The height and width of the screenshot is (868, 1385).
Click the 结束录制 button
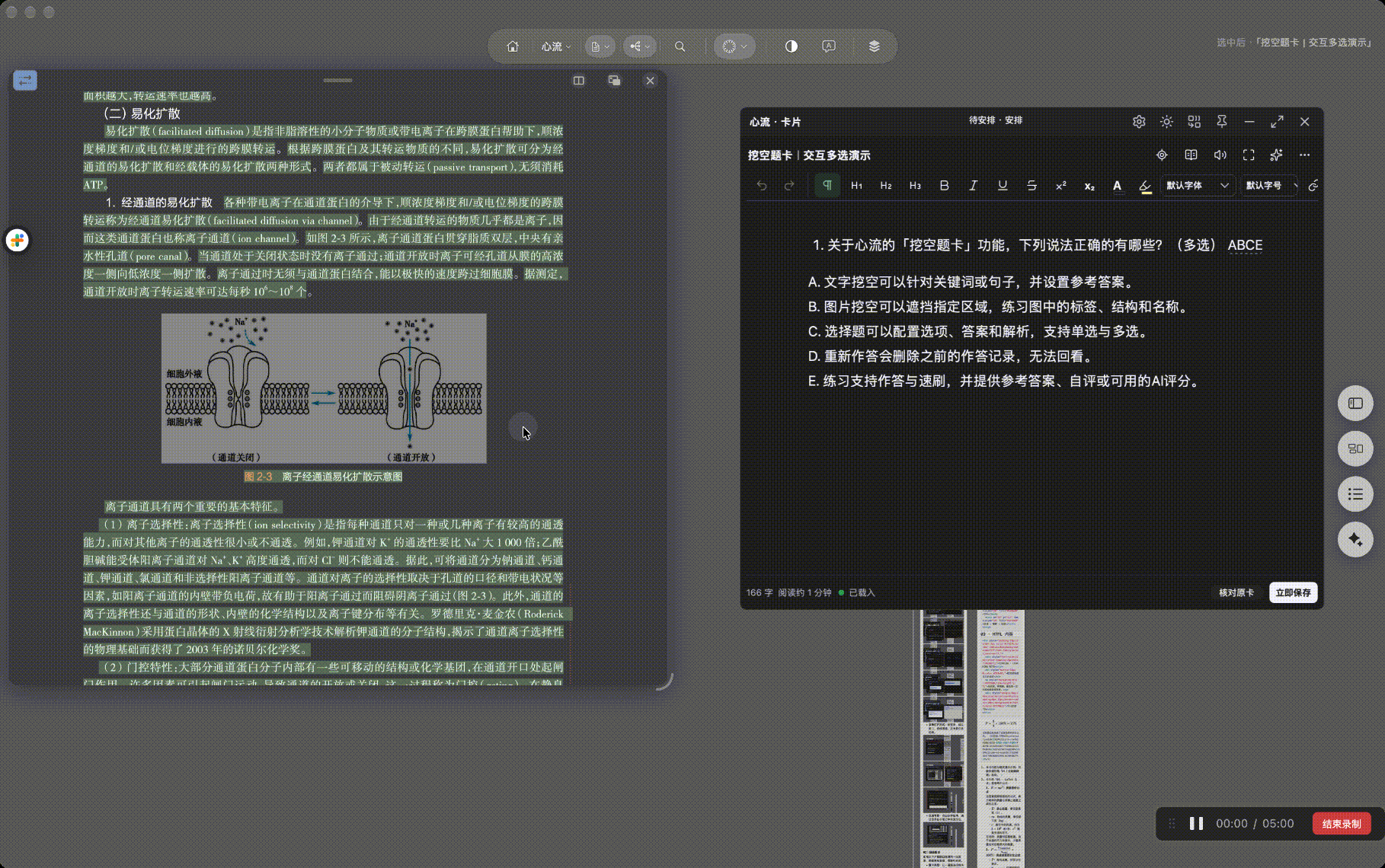pos(1342,824)
